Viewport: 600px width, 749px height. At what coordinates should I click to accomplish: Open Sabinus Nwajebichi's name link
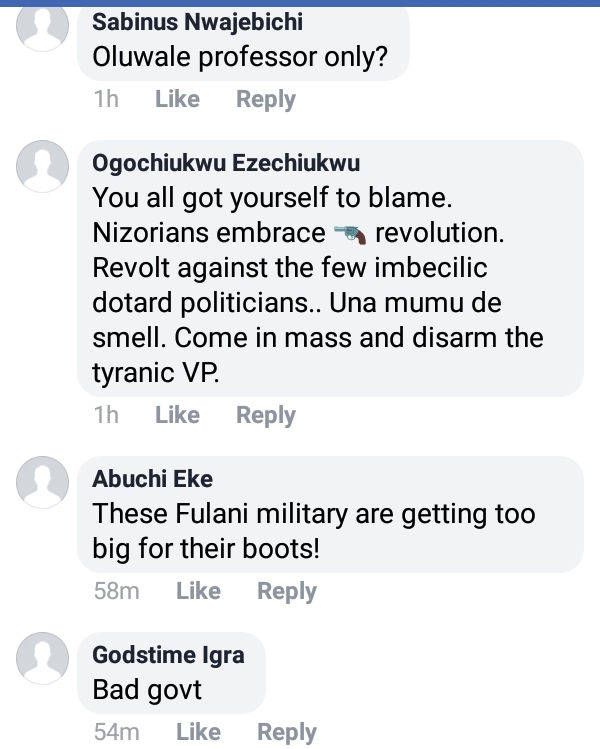tap(197, 23)
